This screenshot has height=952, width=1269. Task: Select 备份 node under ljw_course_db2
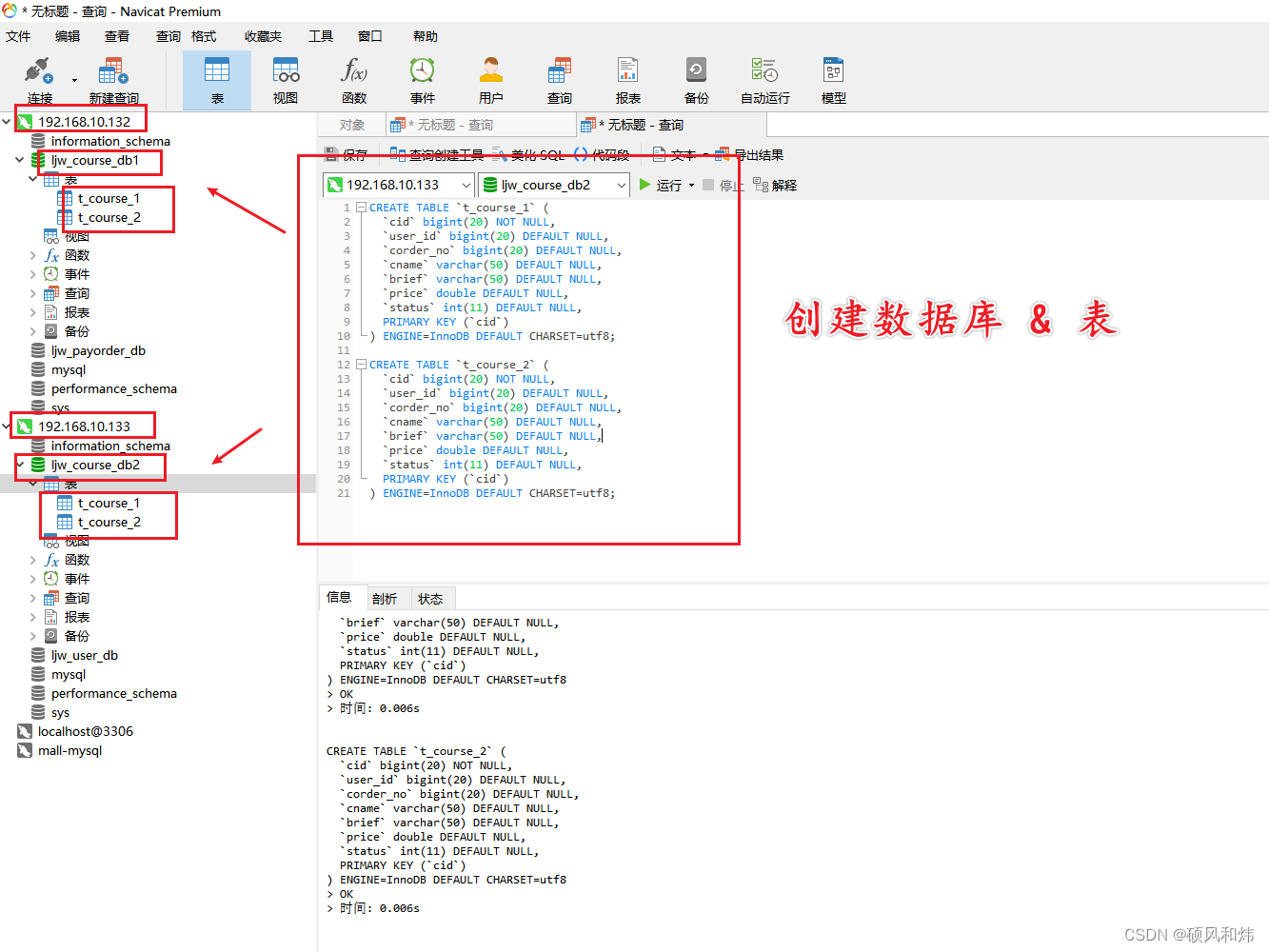pyautogui.click(x=77, y=636)
